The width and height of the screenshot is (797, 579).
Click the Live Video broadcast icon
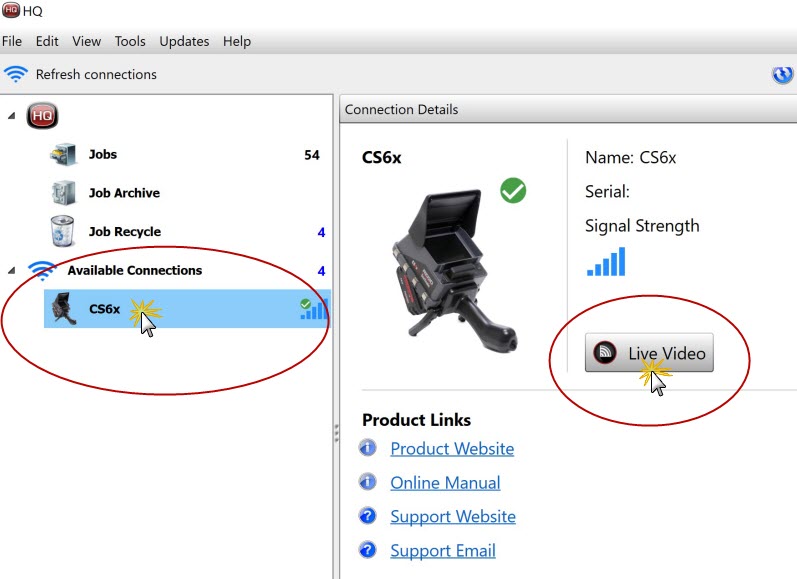coord(605,352)
